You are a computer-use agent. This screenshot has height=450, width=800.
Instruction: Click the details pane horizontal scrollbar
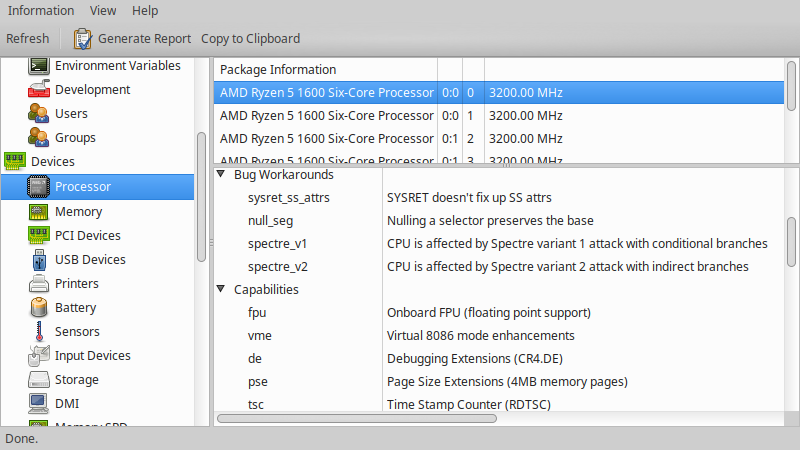357,418
